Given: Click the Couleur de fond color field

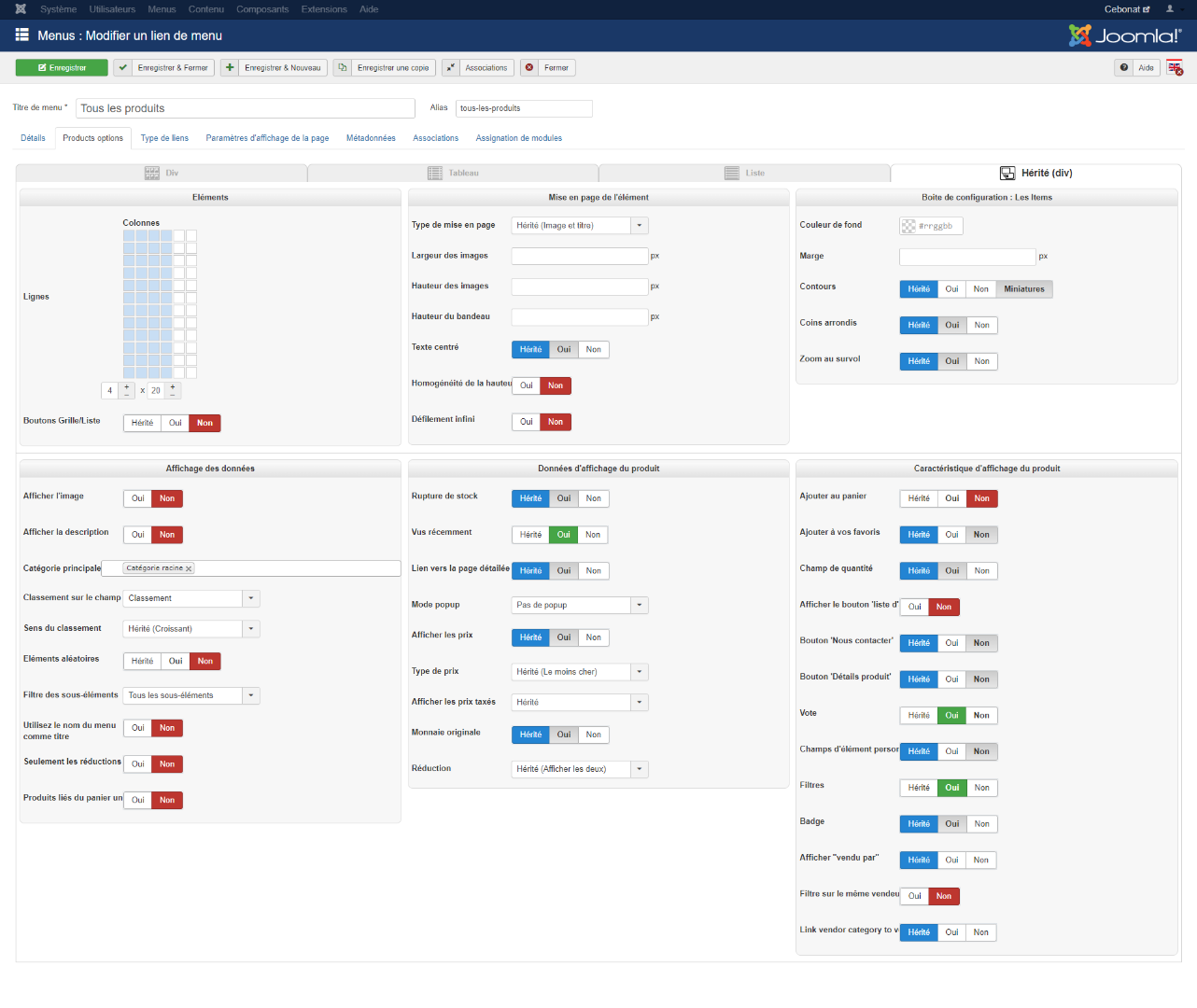Looking at the screenshot, I should (931, 226).
